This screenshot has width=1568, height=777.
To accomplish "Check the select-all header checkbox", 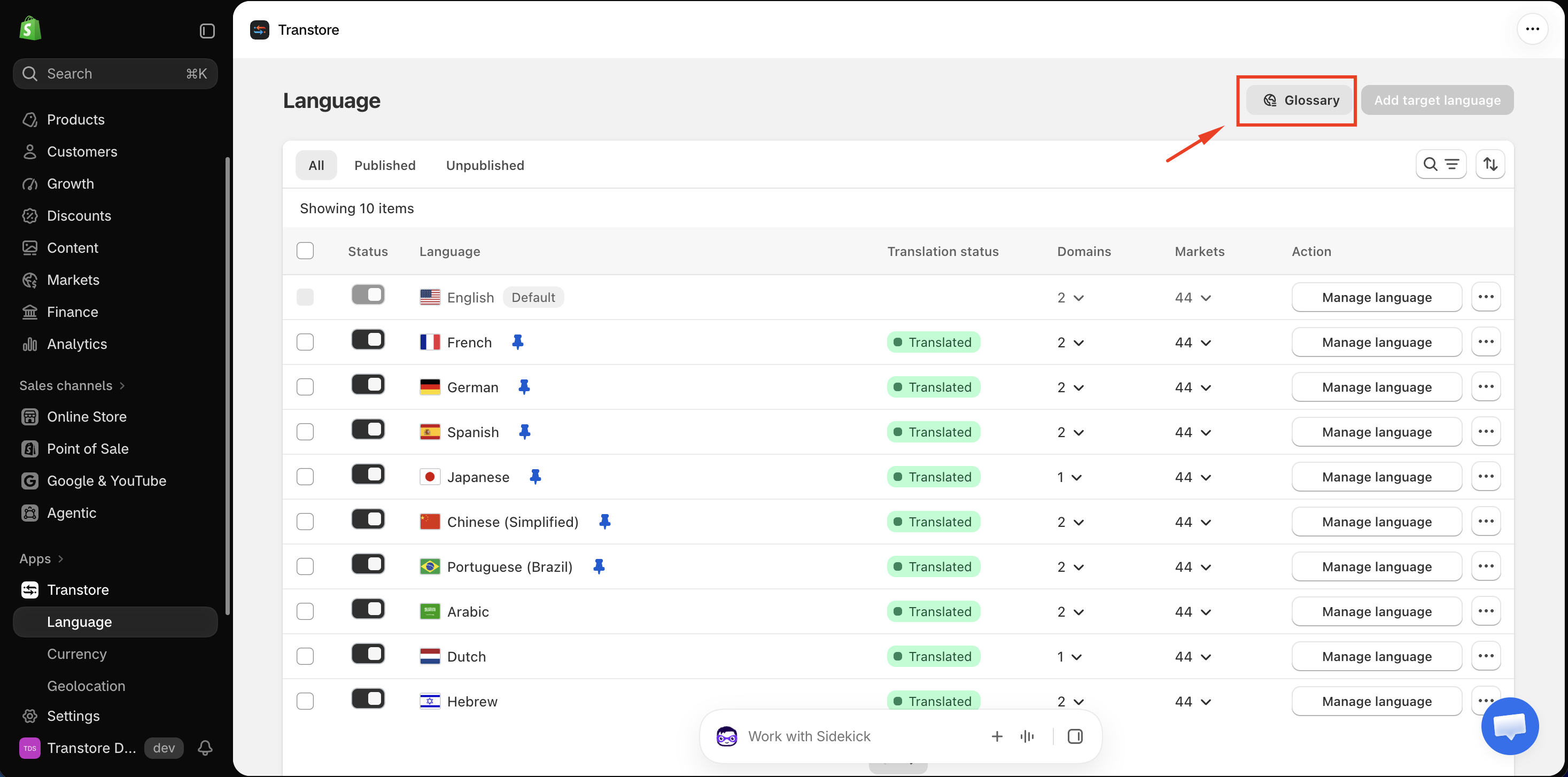I will click(305, 251).
